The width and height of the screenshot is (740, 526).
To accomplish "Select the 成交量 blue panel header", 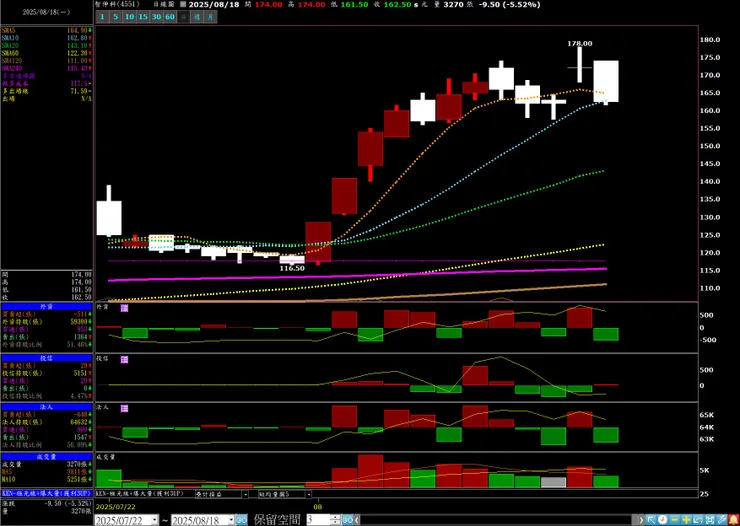I will click(x=46, y=457).
